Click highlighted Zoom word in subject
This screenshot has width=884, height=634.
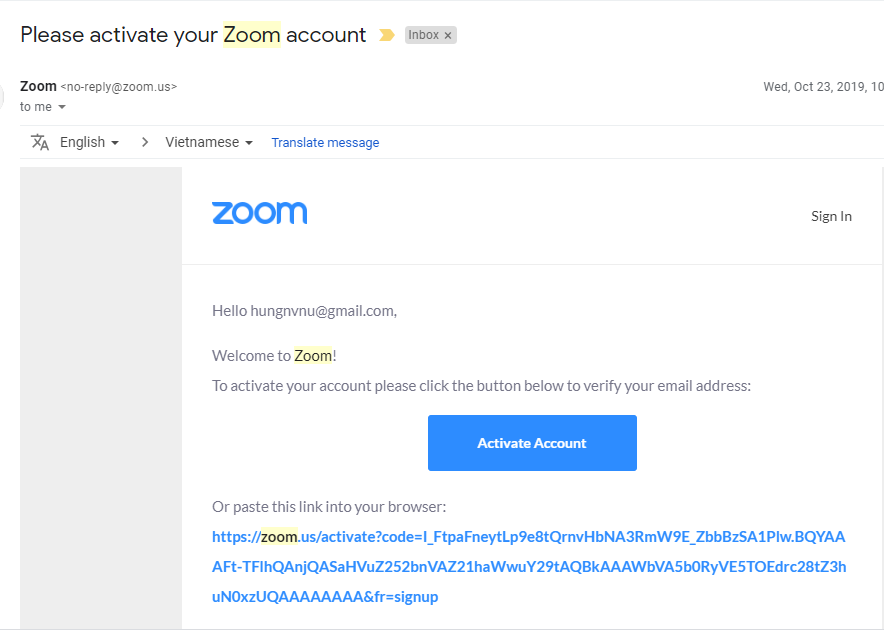click(x=251, y=35)
